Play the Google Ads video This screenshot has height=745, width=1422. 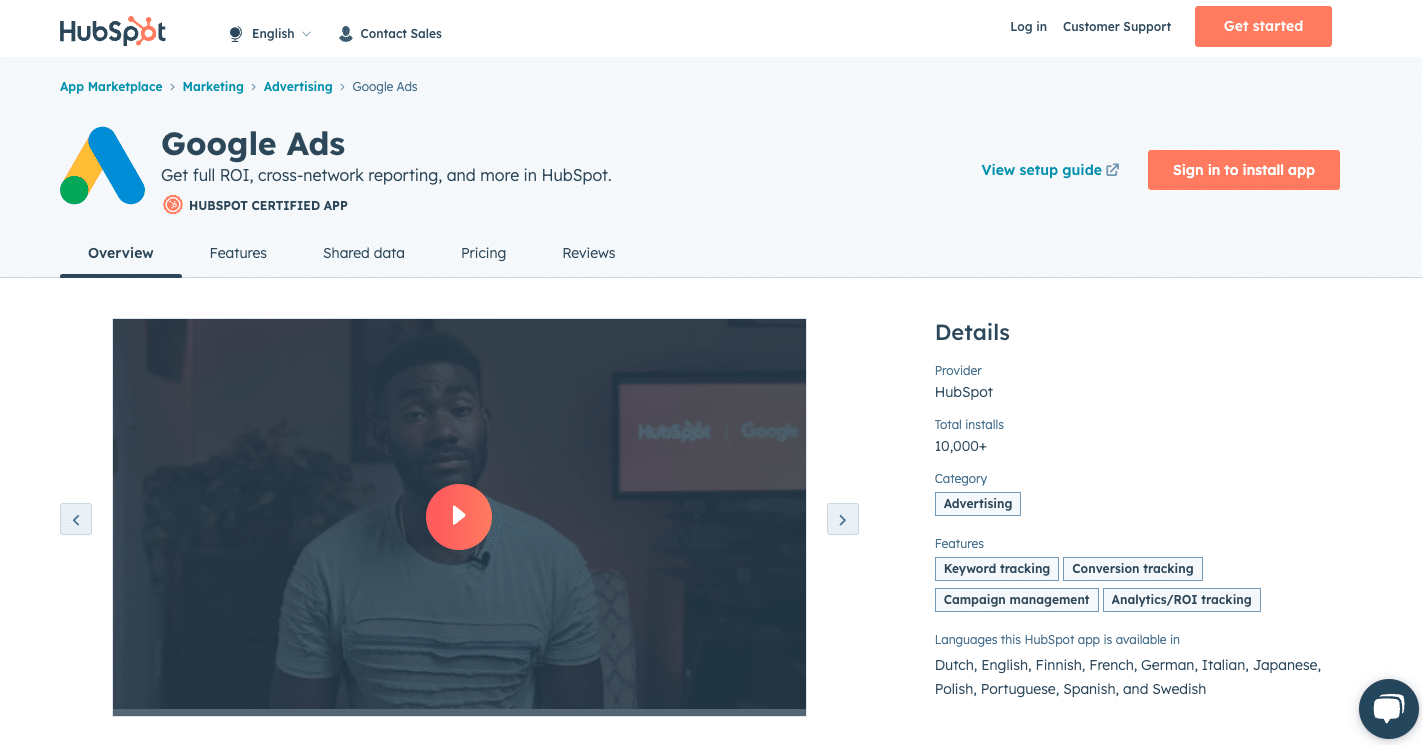459,517
